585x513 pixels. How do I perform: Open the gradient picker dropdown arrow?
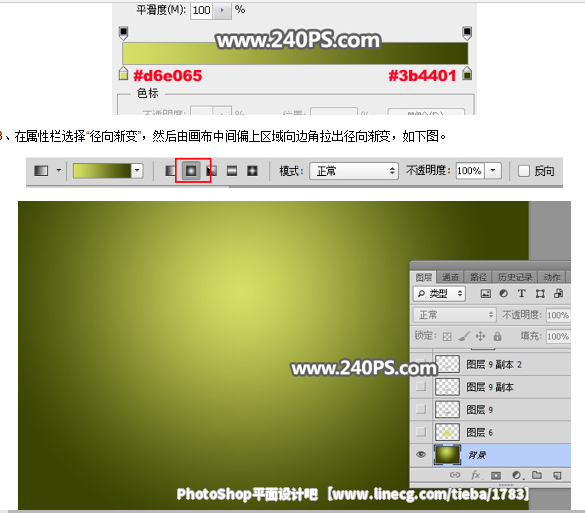[137, 171]
